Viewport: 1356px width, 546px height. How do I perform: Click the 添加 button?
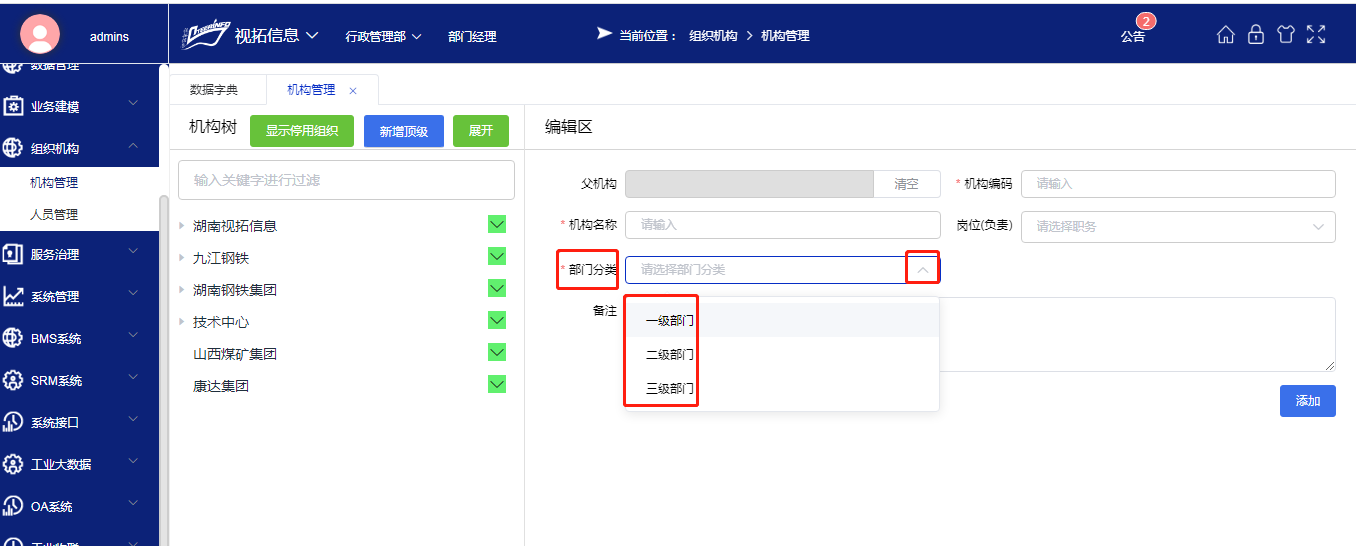tap(1308, 400)
